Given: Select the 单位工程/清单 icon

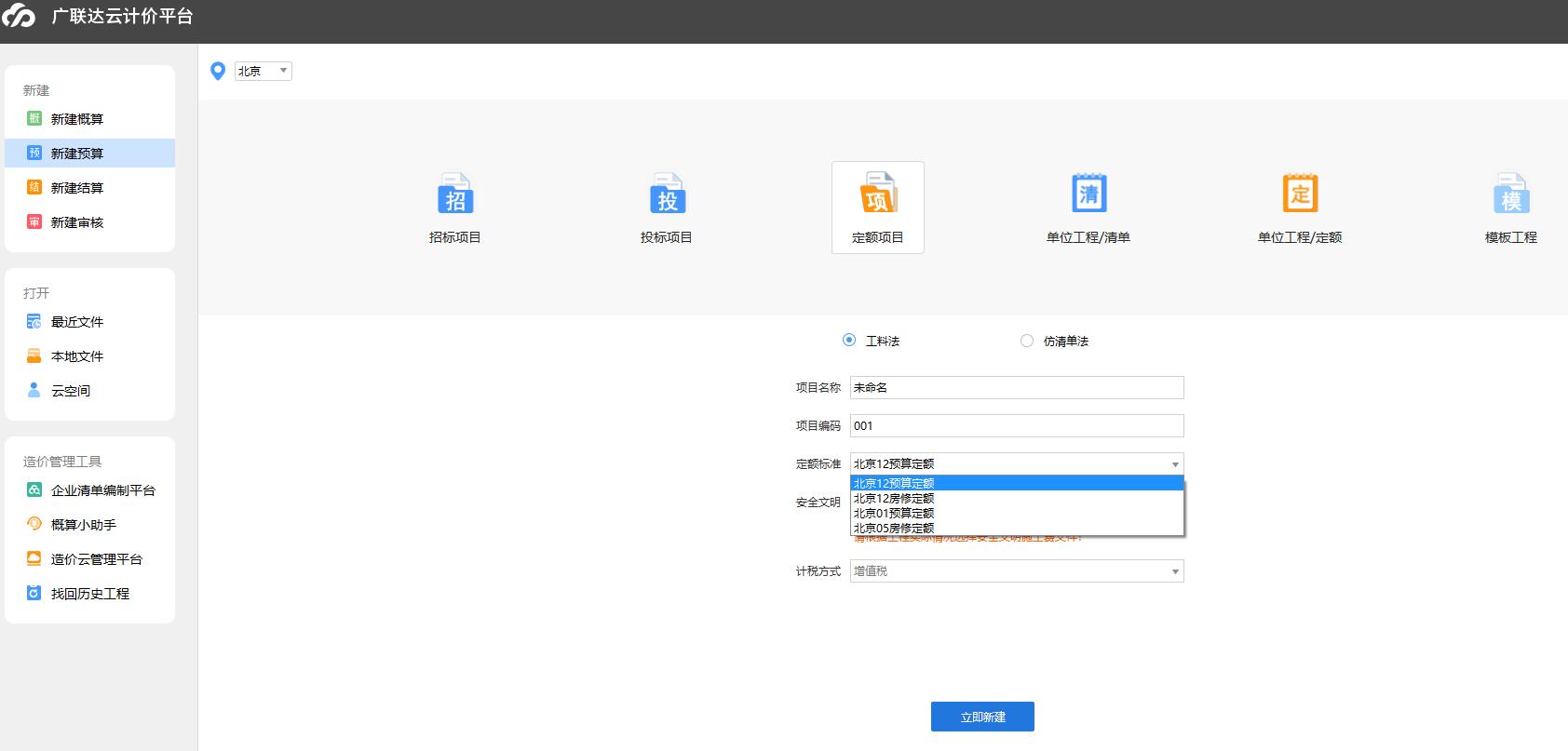Looking at the screenshot, I should 1088,194.
